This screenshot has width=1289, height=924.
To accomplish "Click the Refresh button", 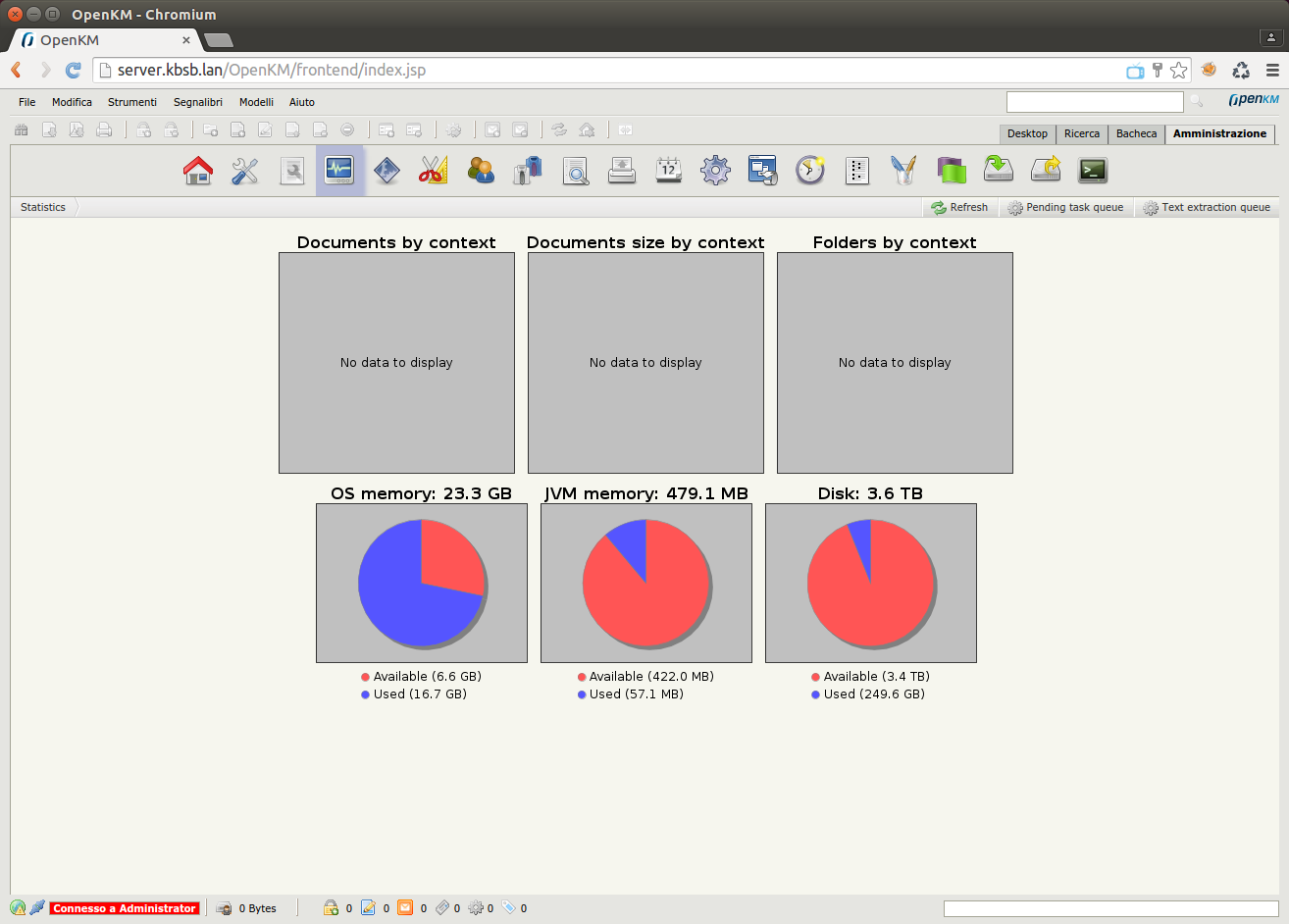I will pos(960,207).
